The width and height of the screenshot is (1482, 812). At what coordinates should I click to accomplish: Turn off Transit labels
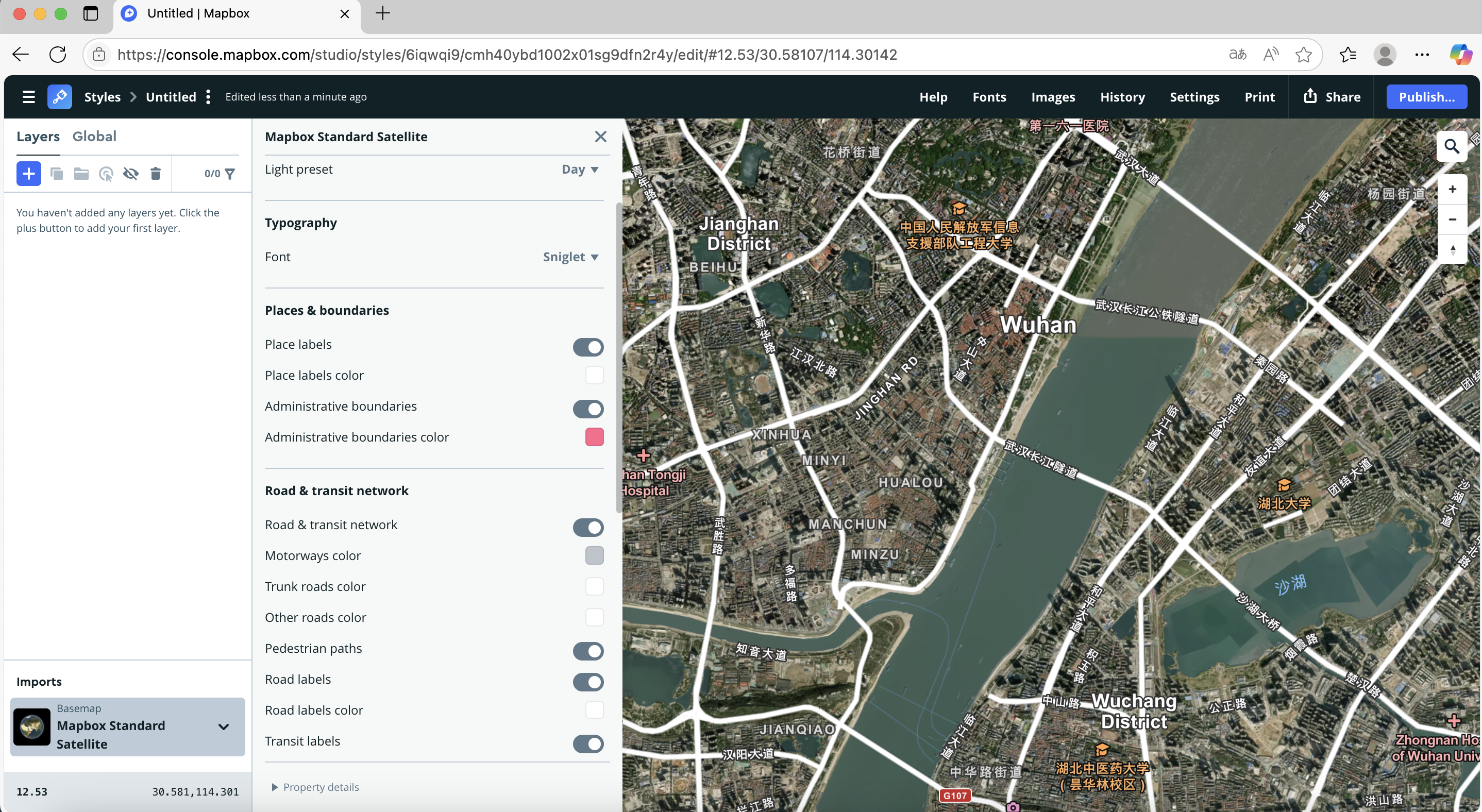tap(588, 743)
